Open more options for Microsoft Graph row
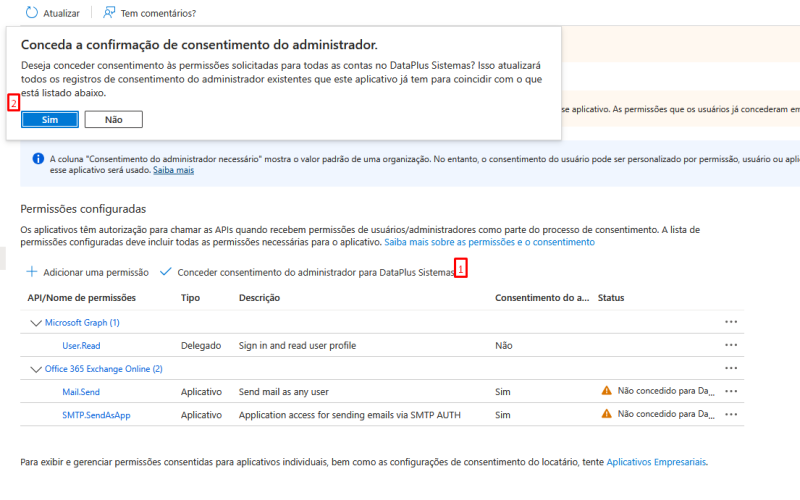800x500 pixels. [x=731, y=322]
